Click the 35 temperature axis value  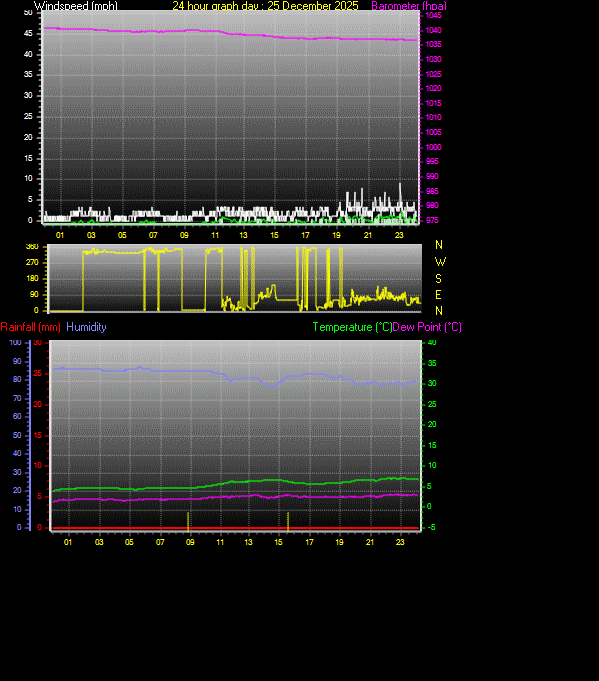[432, 364]
